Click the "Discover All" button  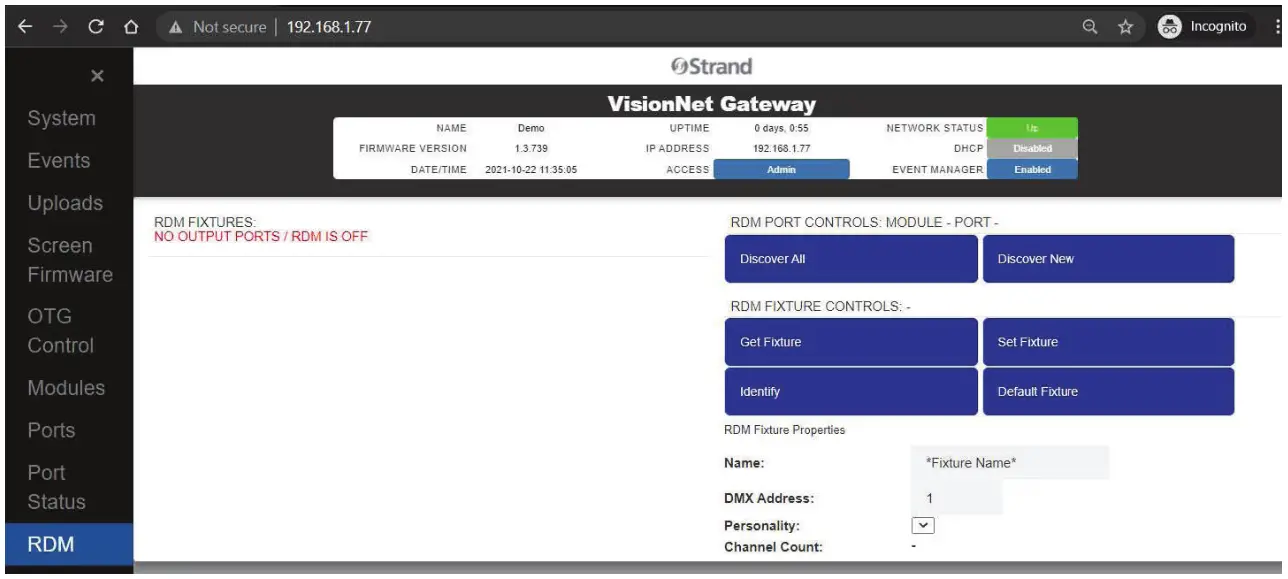point(851,258)
